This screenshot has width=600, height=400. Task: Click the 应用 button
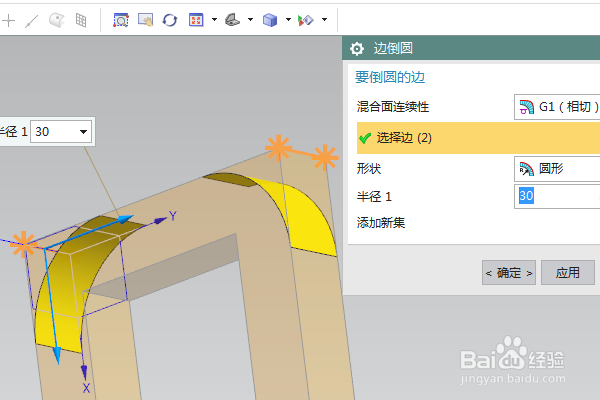[x=568, y=273]
